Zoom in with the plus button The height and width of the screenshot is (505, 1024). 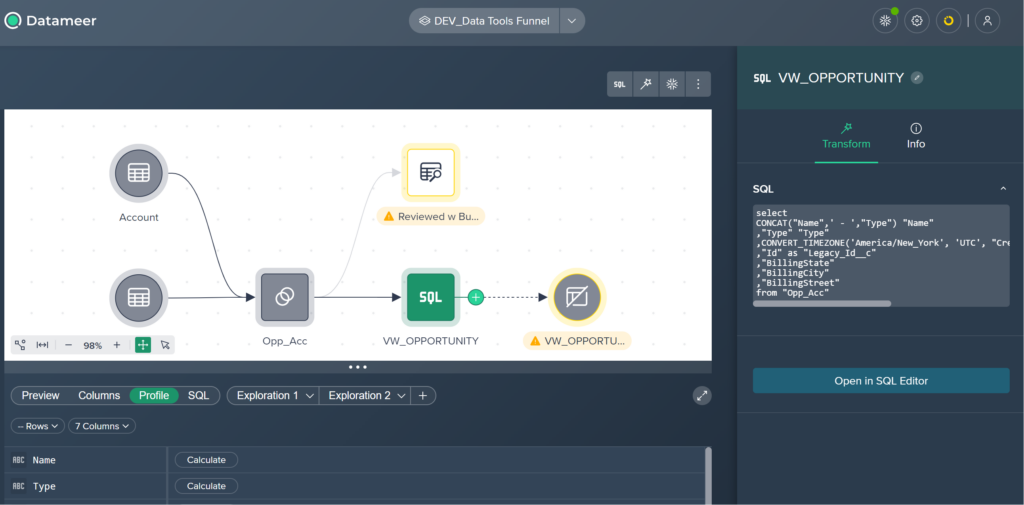tap(117, 345)
